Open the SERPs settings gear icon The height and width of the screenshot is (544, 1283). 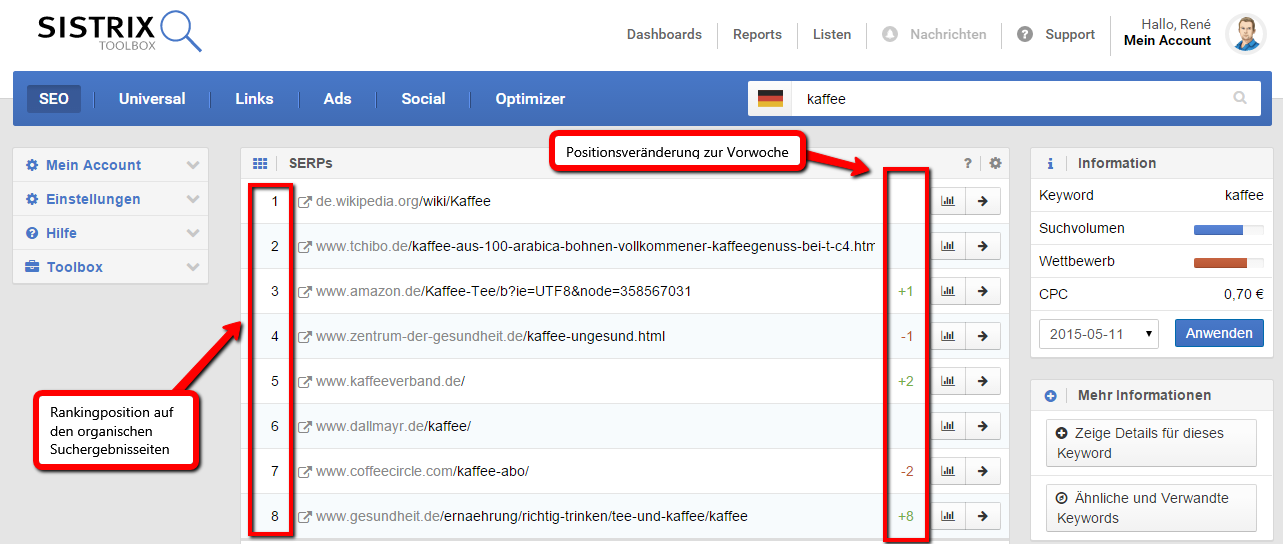[x=995, y=163]
